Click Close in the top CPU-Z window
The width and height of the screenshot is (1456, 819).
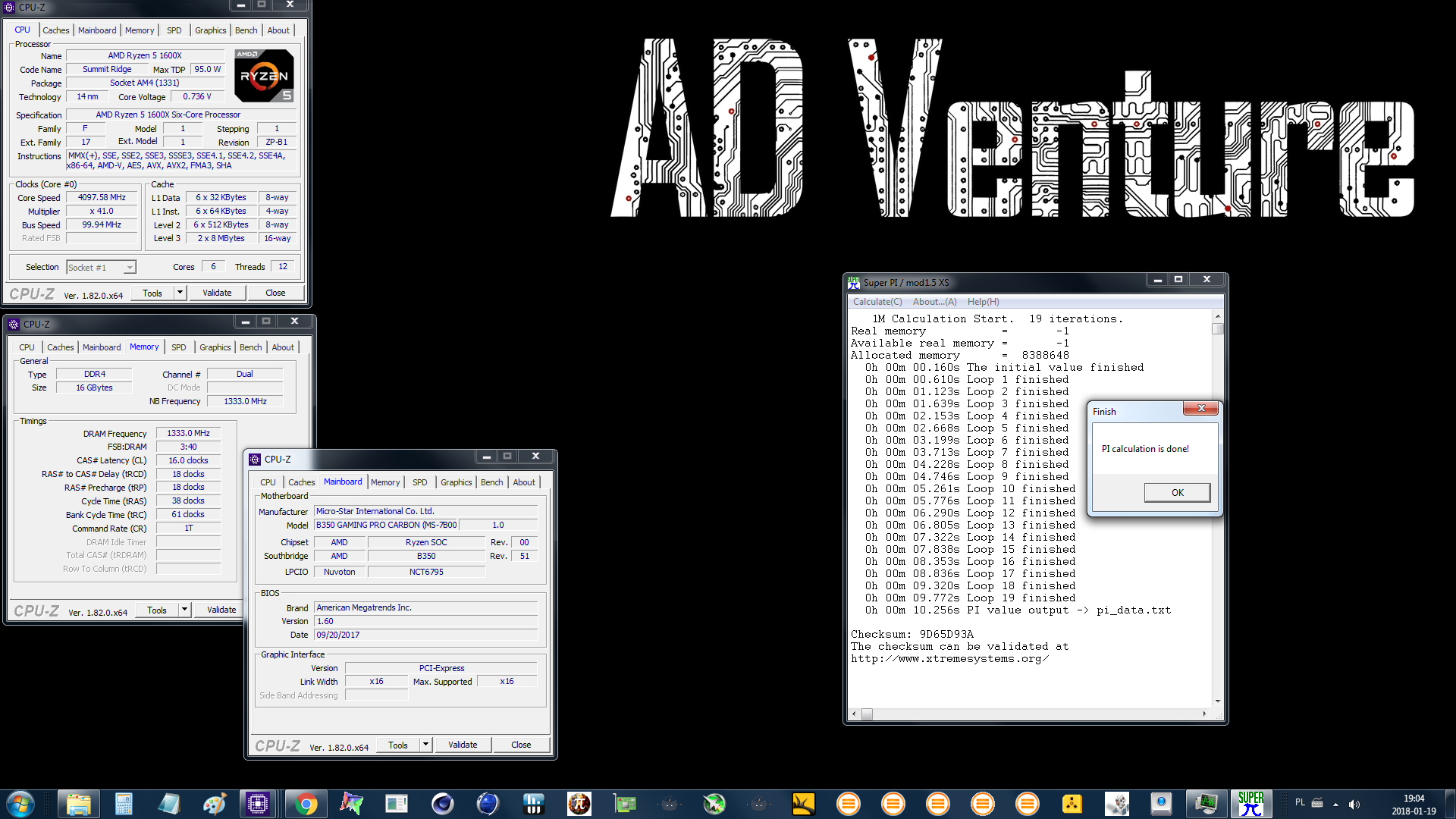tap(275, 293)
